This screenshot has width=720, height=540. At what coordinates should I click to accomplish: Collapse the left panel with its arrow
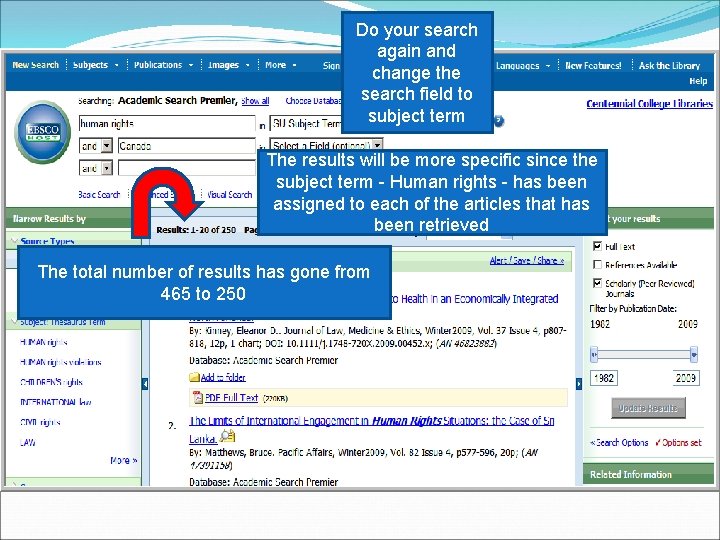click(145, 383)
